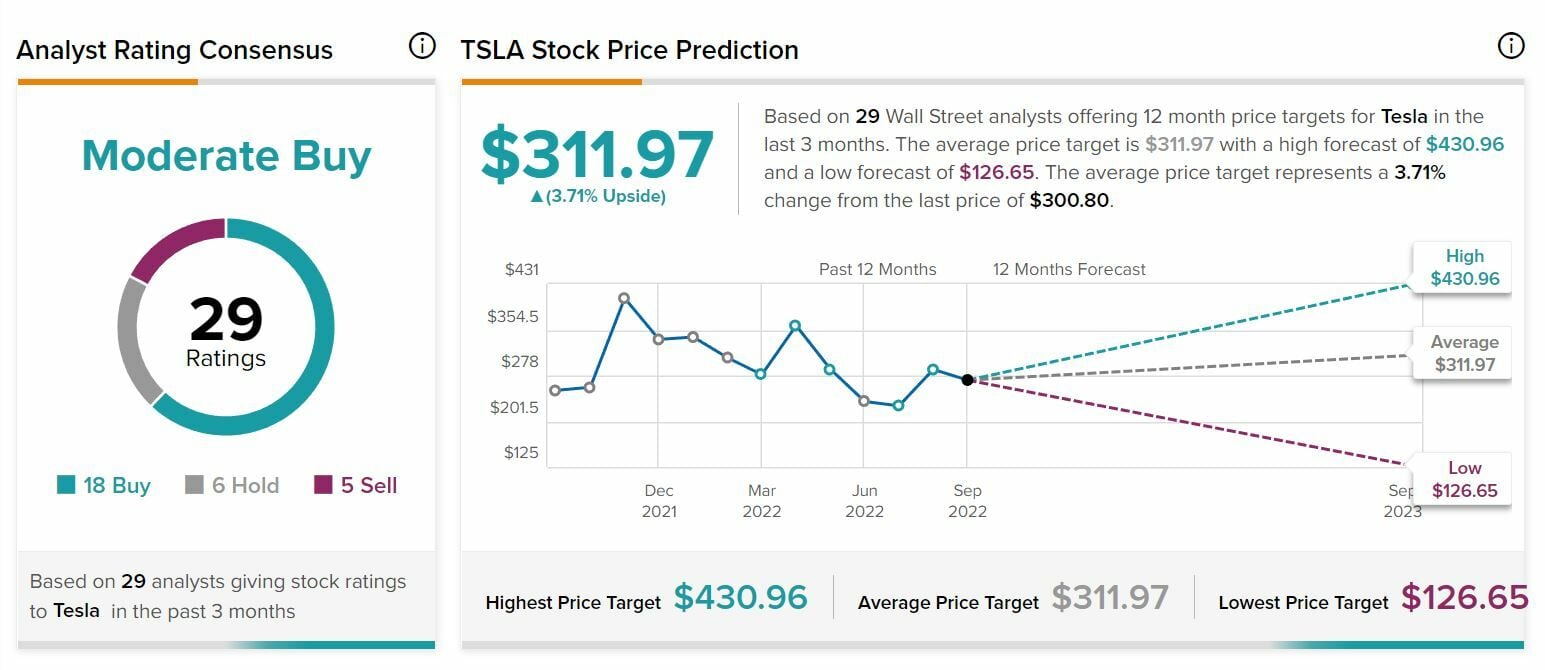The width and height of the screenshot is (1545, 670).
Task: Click the large $311.97 price target
Action: click(x=597, y=153)
